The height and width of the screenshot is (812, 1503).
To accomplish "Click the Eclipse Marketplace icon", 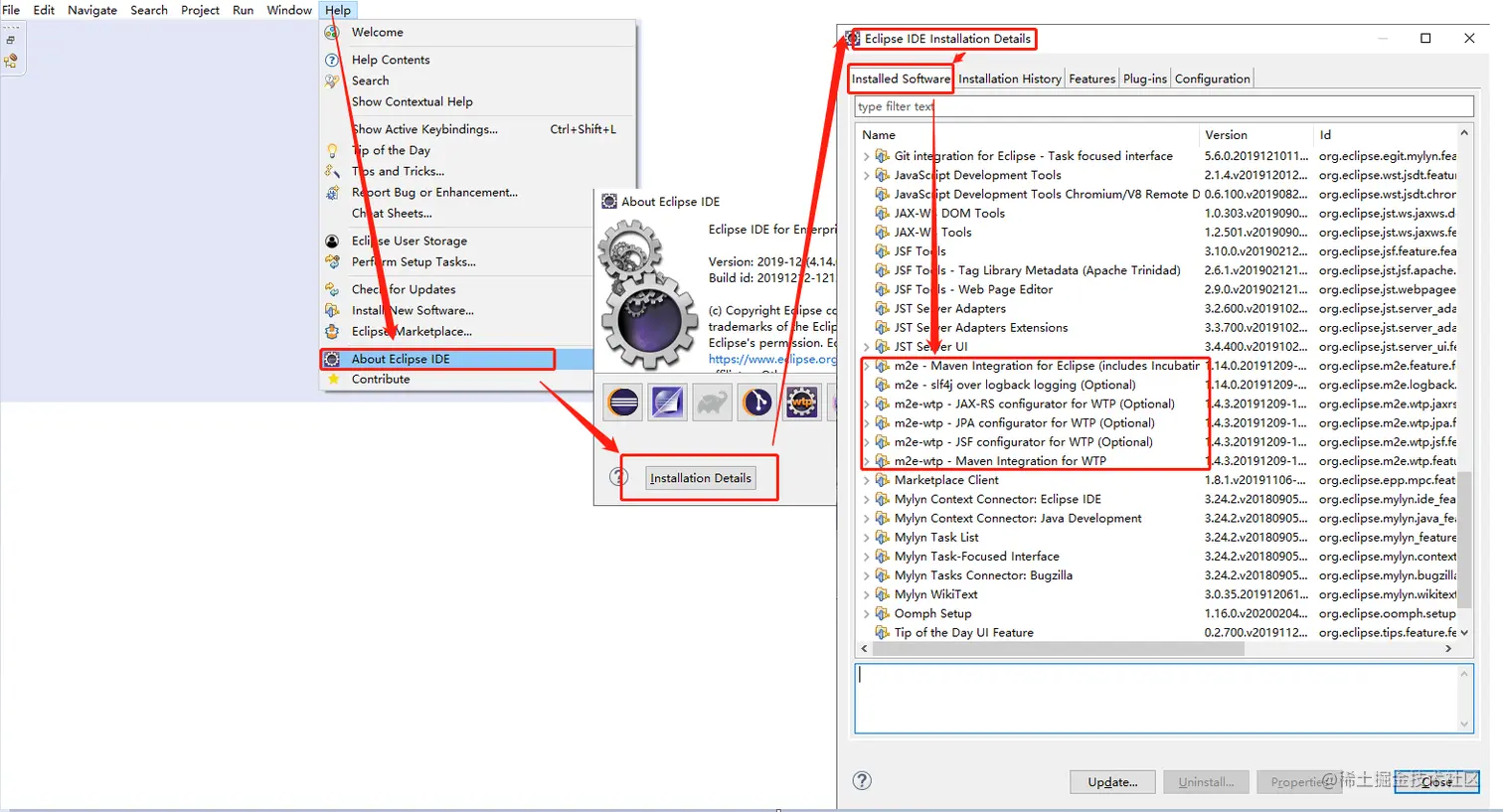I will coord(332,331).
